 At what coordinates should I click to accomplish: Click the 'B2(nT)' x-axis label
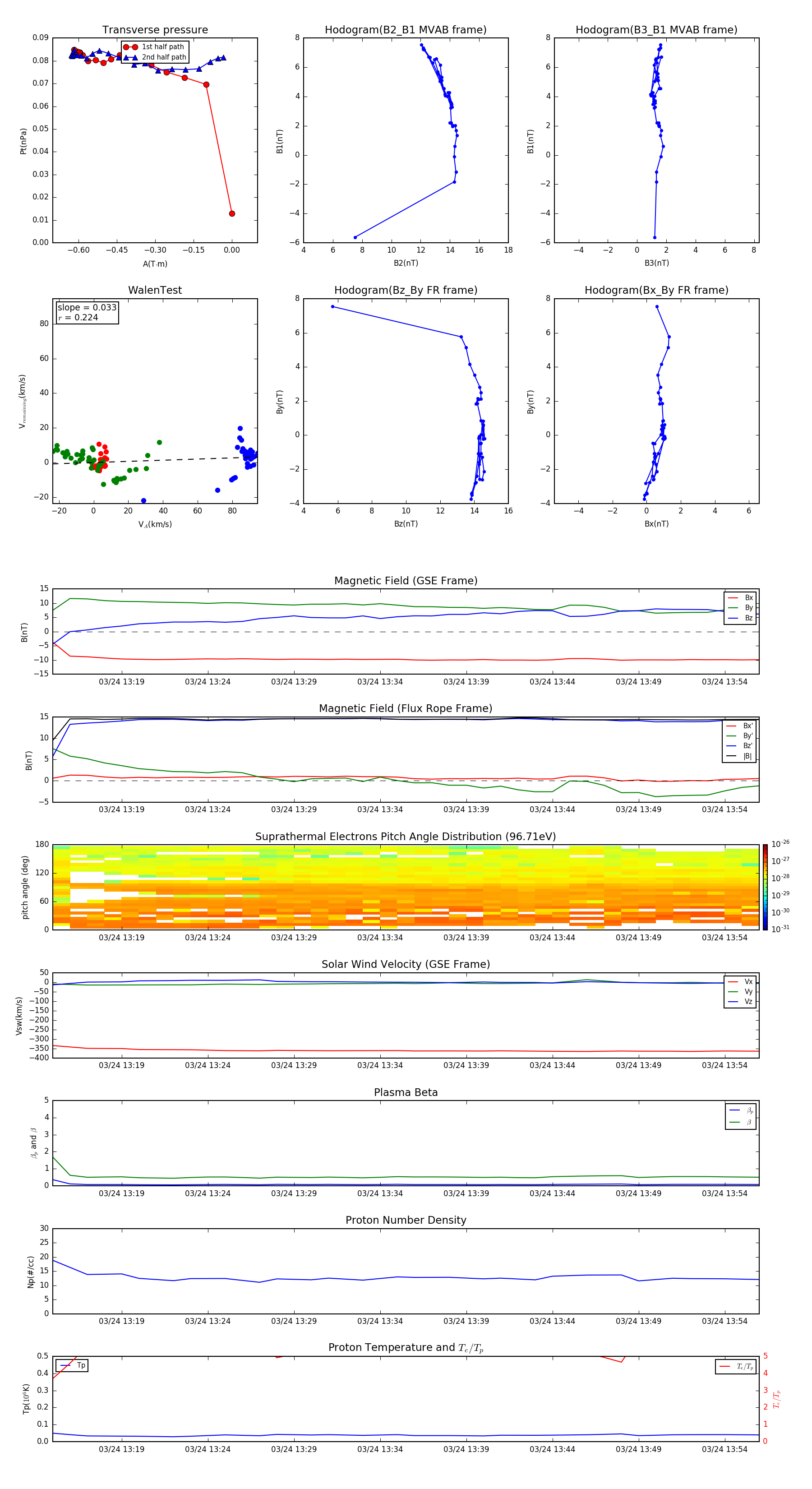pyautogui.click(x=406, y=263)
